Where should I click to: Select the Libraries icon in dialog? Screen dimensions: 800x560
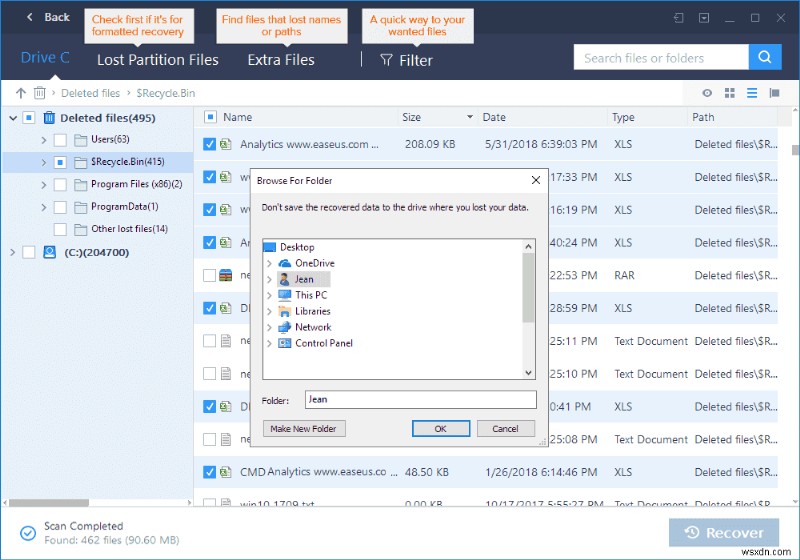(x=285, y=311)
